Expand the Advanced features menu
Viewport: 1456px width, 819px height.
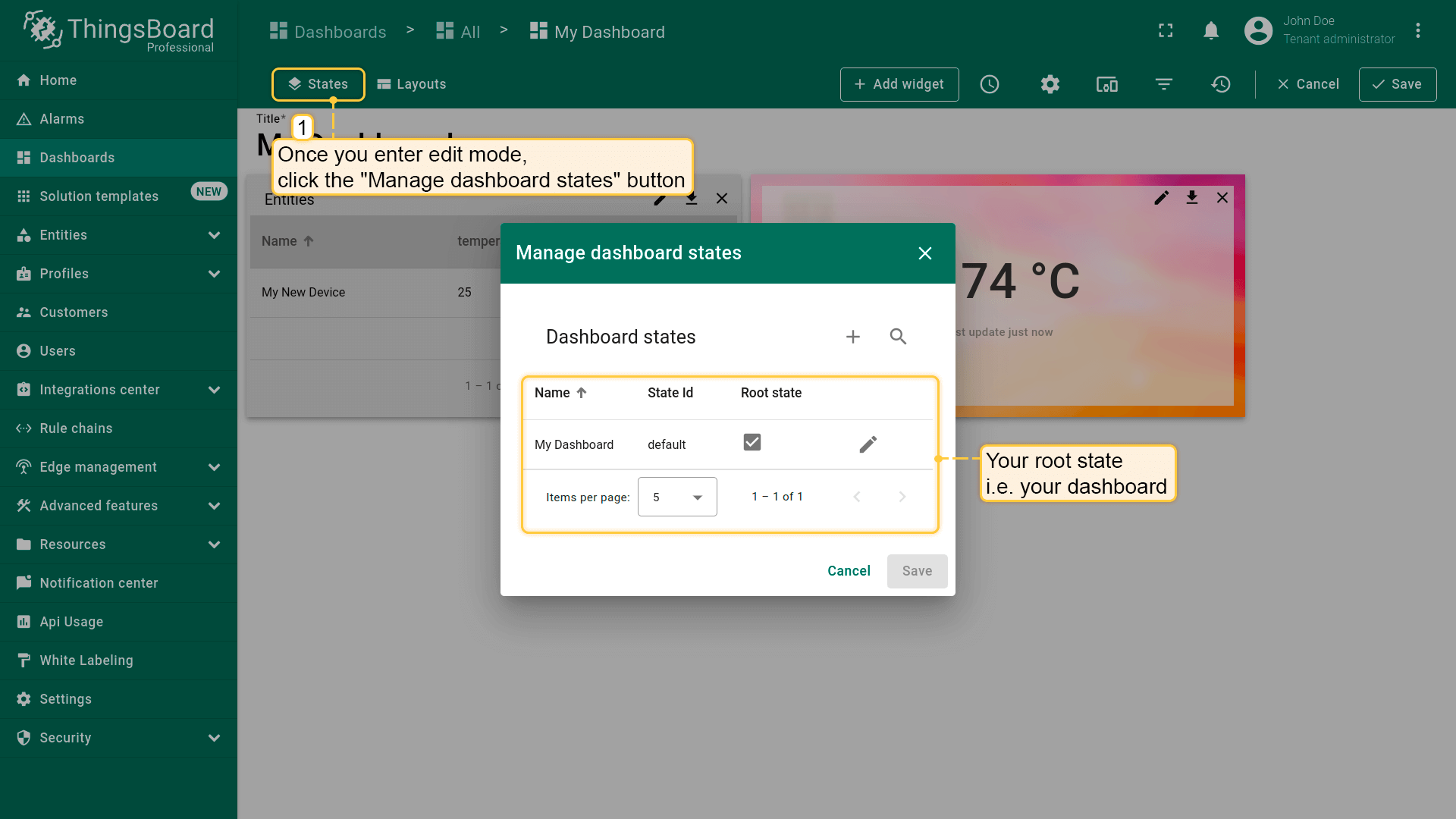[214, 506]
